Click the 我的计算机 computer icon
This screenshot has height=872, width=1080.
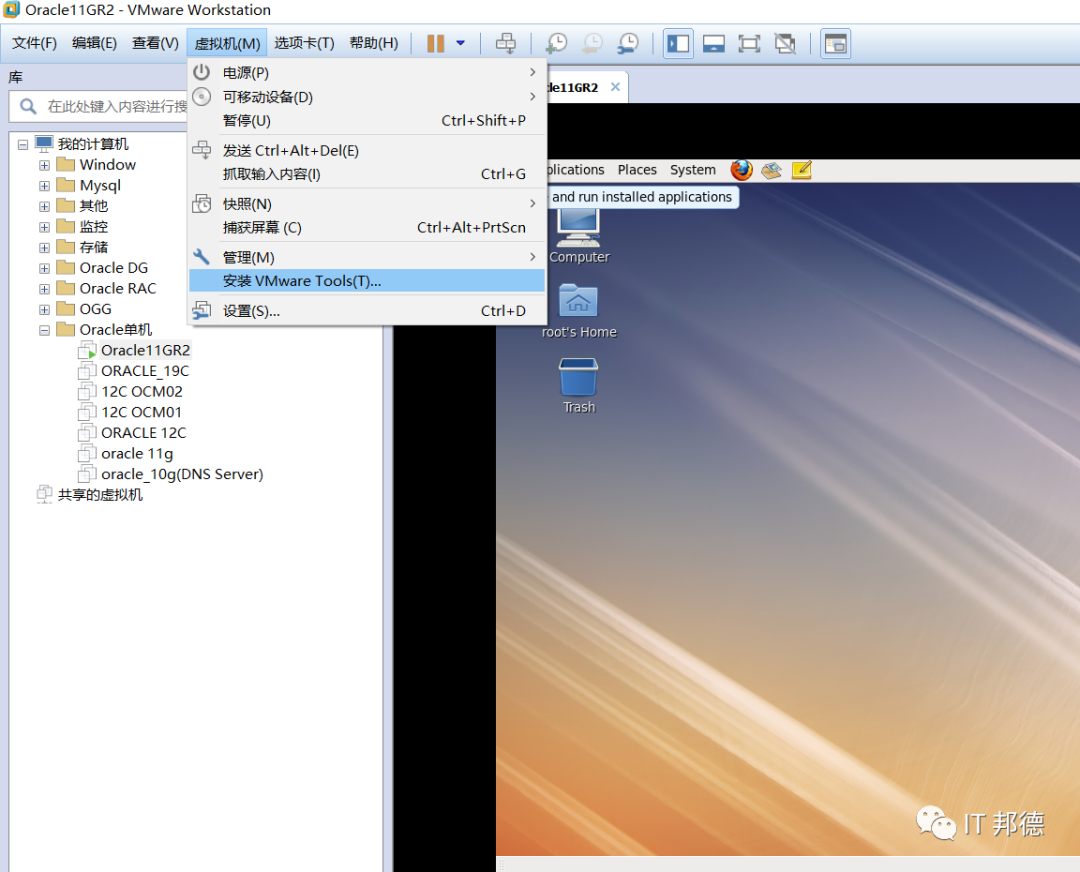(43, 144)
